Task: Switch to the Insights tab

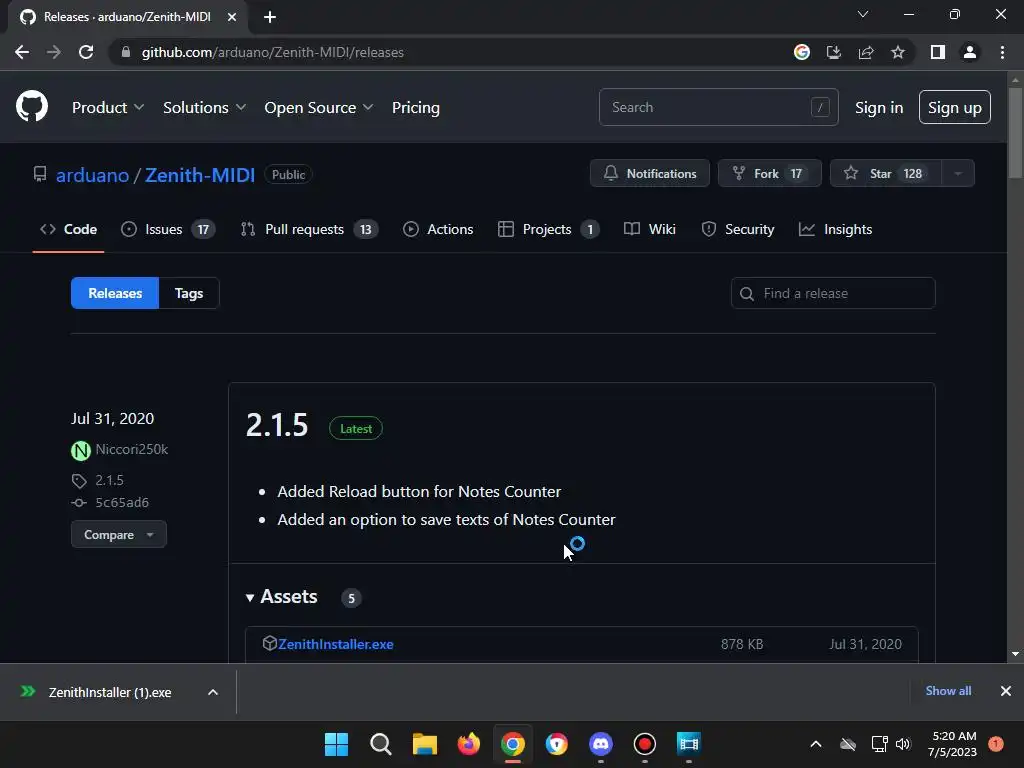Action: pyautogui.click(x=835, y=229)
